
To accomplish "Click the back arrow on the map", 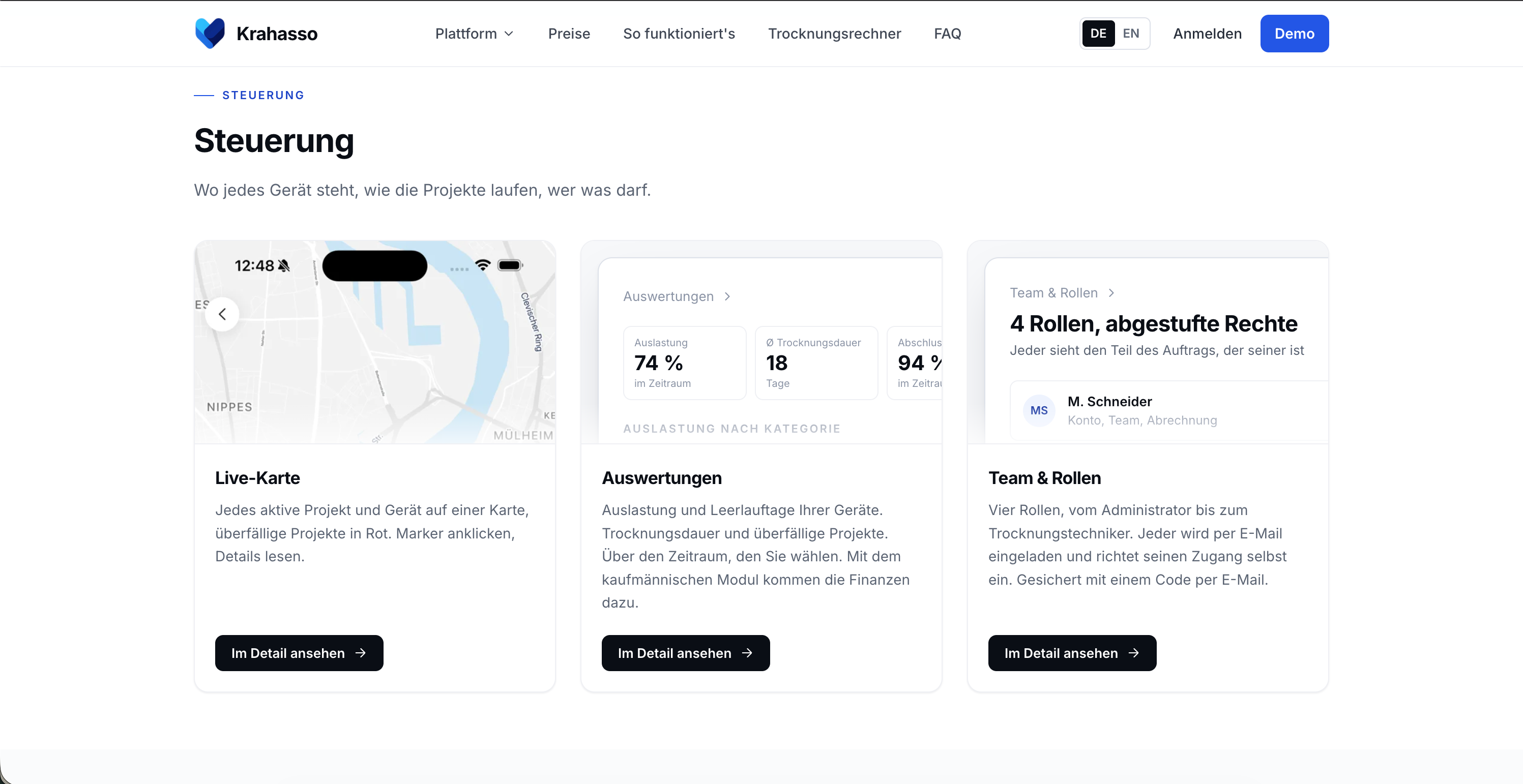I will click(222, 314).
